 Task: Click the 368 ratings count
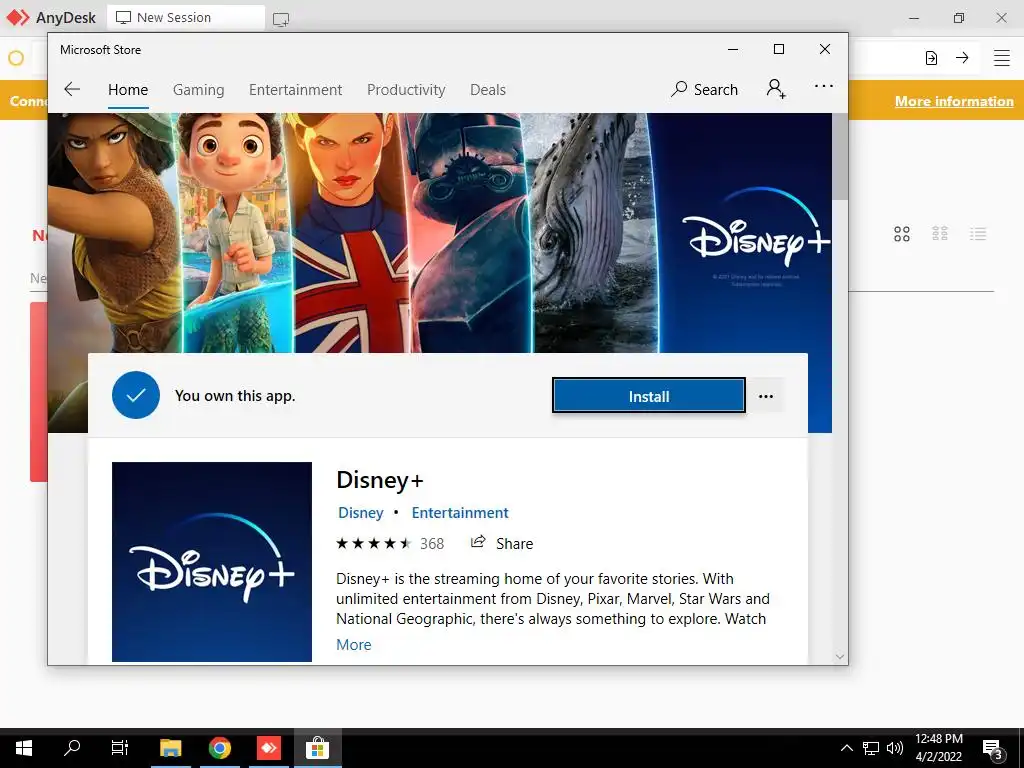point(432,543)
